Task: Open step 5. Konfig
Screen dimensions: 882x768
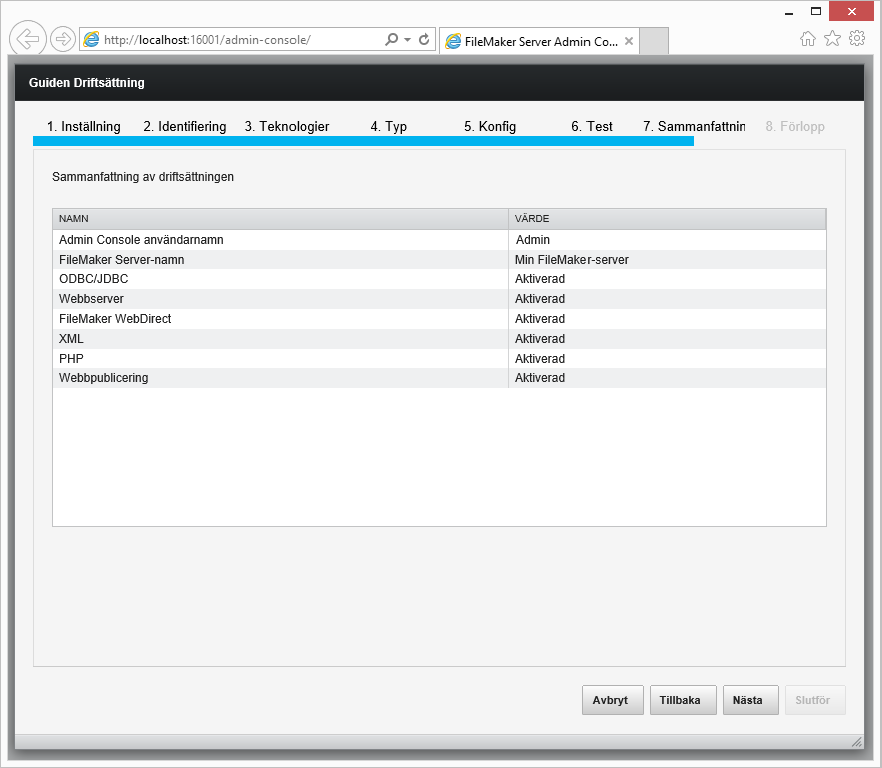Action: point(490,127)
